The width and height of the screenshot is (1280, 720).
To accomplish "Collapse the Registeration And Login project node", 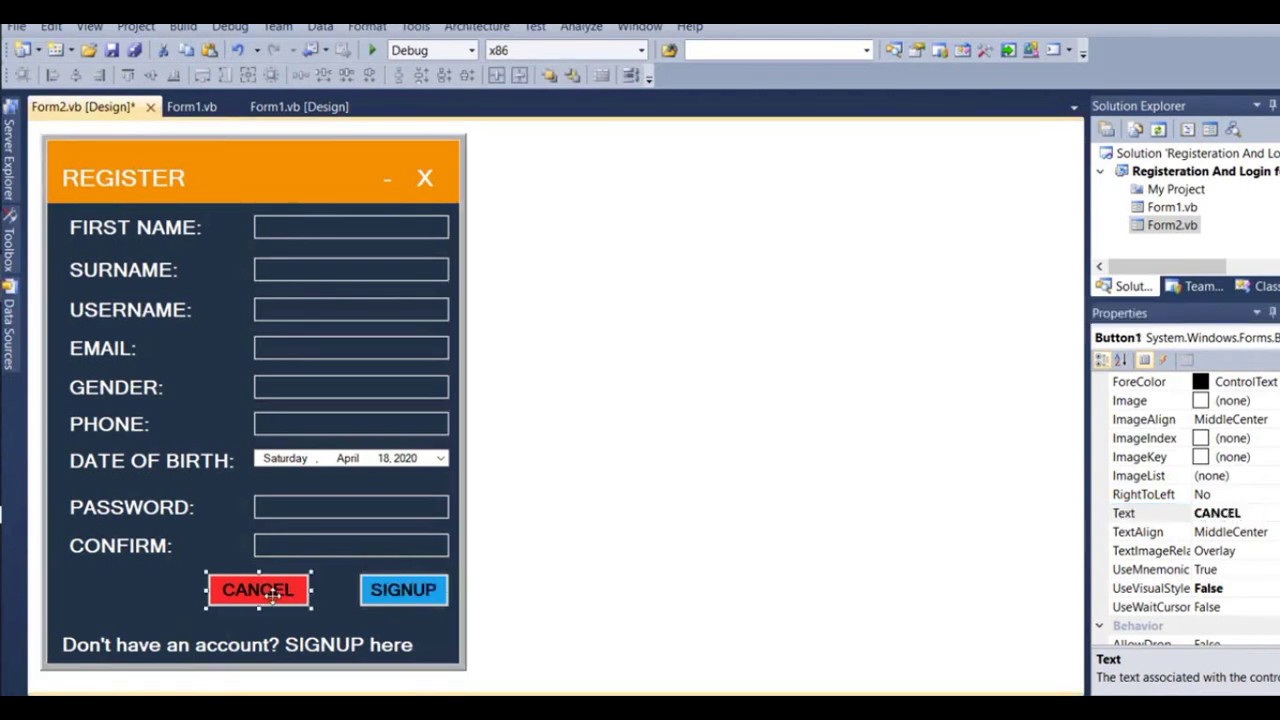I will [1100, 171].
